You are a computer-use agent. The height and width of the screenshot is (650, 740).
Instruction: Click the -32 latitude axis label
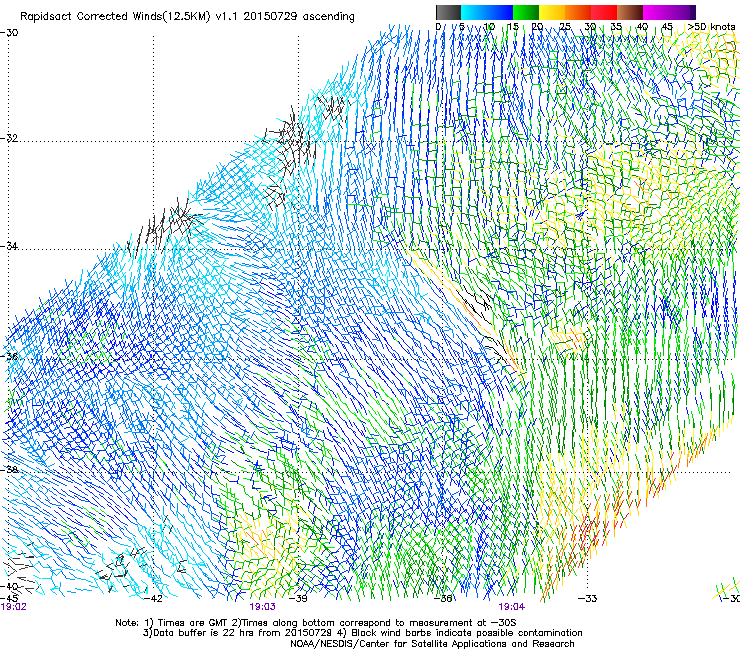9,138
